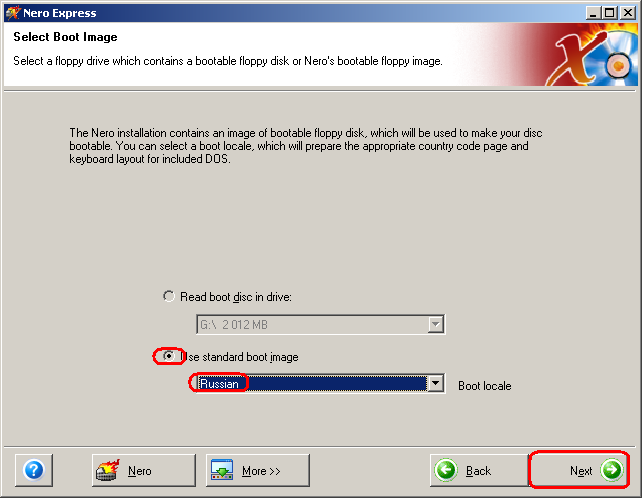Click the Nero Express title text
The width and height of the screenshot is (642, 498).
[60, 13]
